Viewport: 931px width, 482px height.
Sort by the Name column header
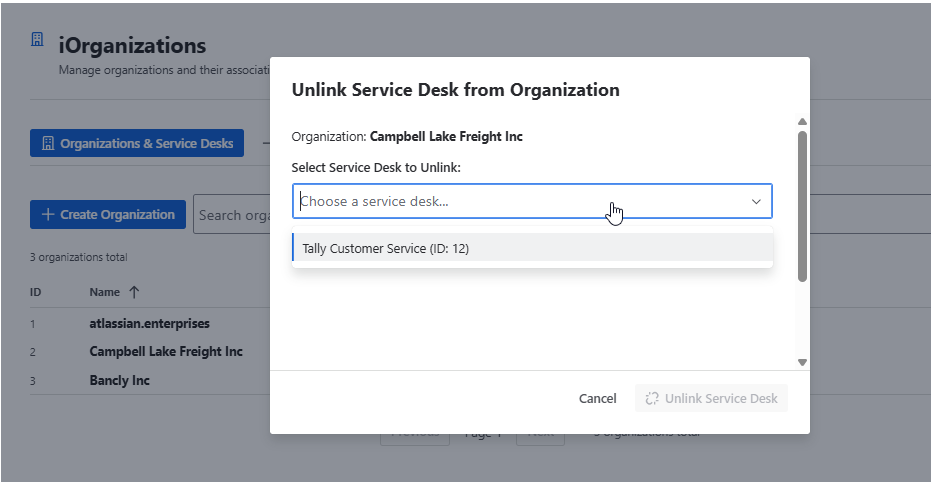click(x=104, y=292)
